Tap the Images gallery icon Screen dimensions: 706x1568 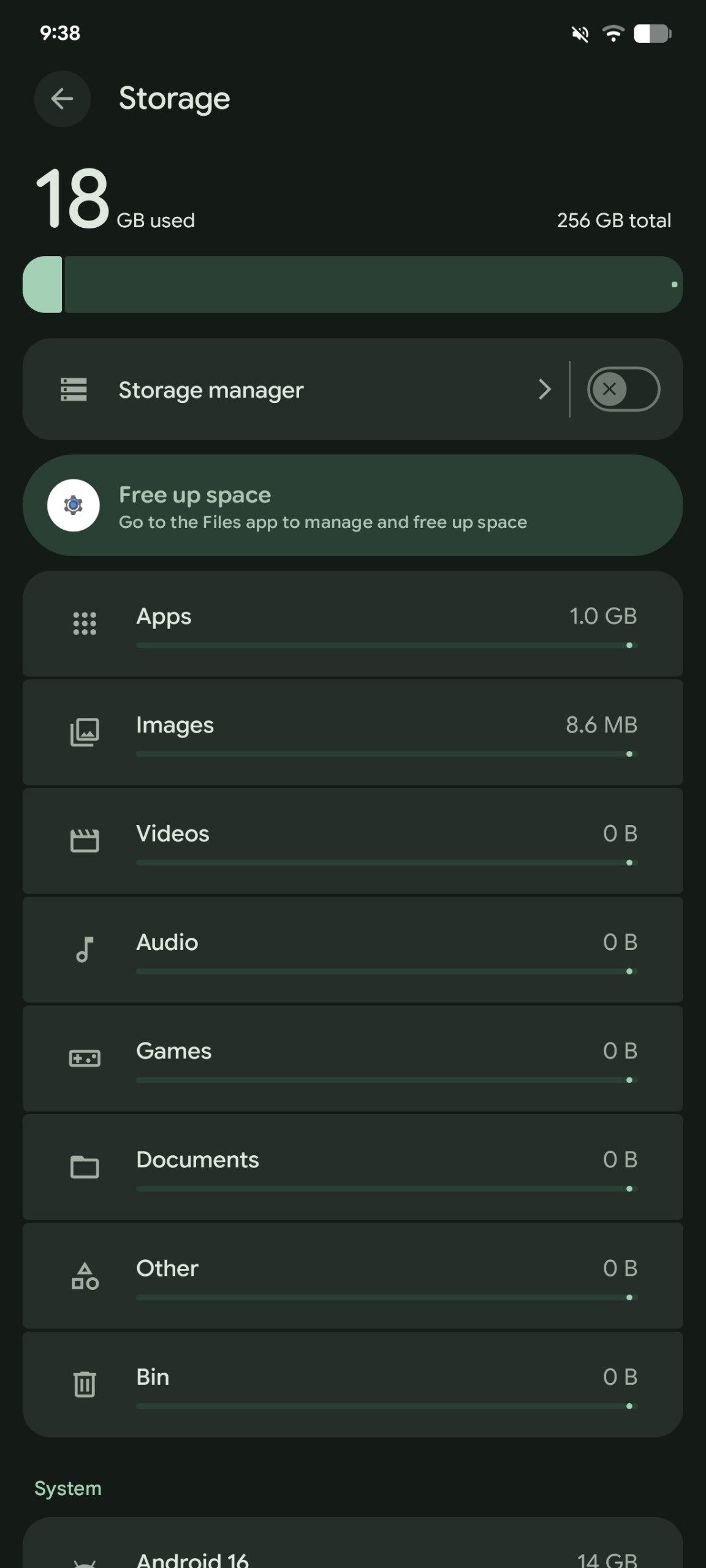click(x=85, y=732)
